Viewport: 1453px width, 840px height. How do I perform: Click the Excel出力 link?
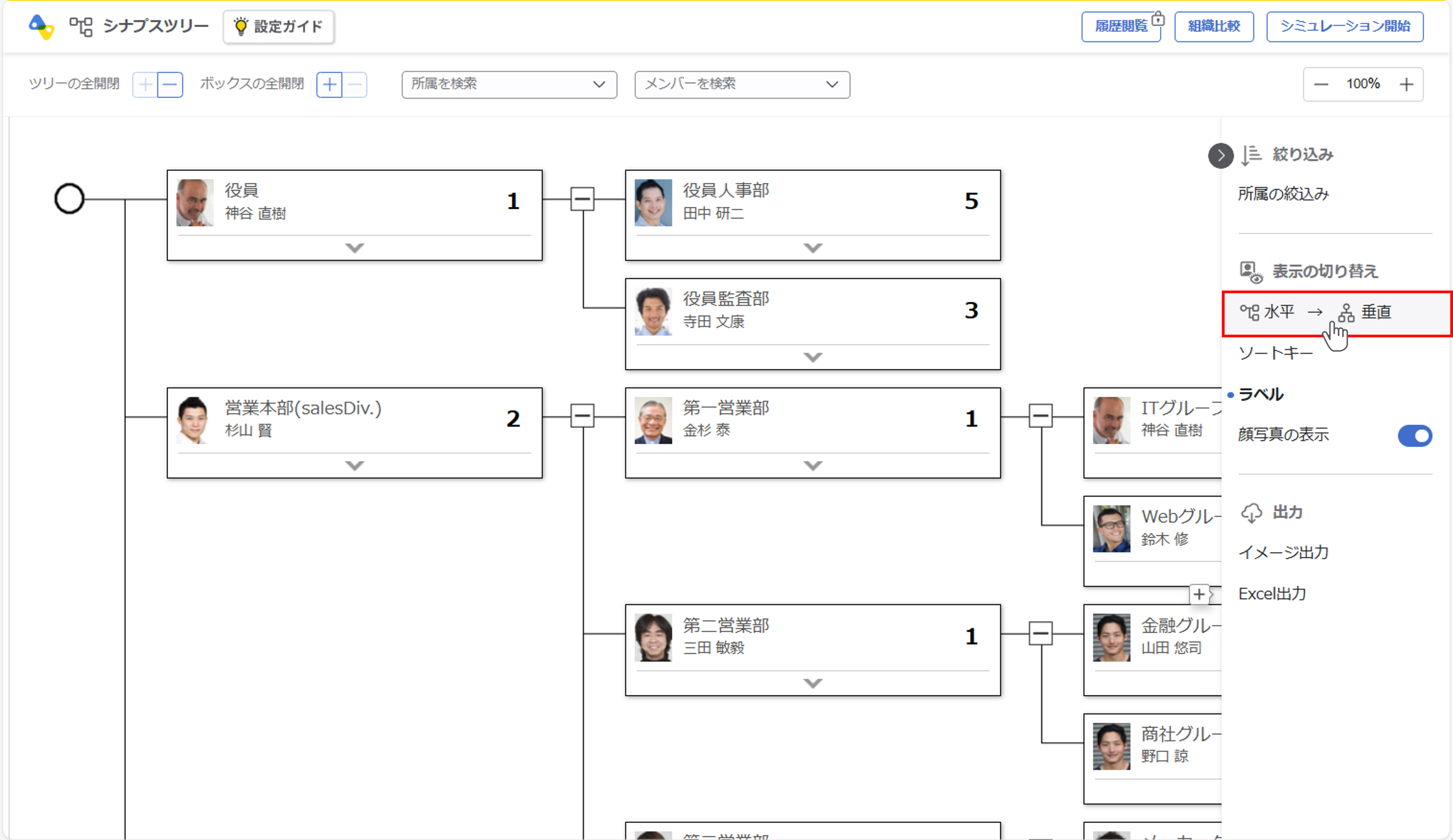click(x=1272, y=594)
